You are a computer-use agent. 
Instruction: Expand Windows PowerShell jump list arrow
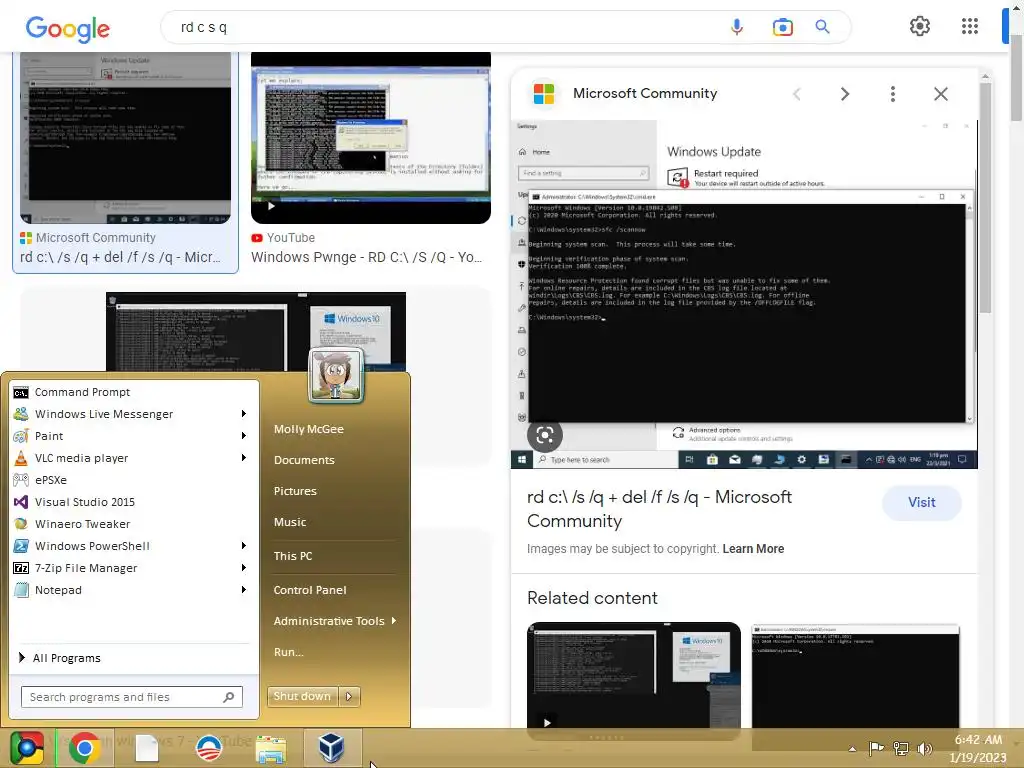click(244, 546)
